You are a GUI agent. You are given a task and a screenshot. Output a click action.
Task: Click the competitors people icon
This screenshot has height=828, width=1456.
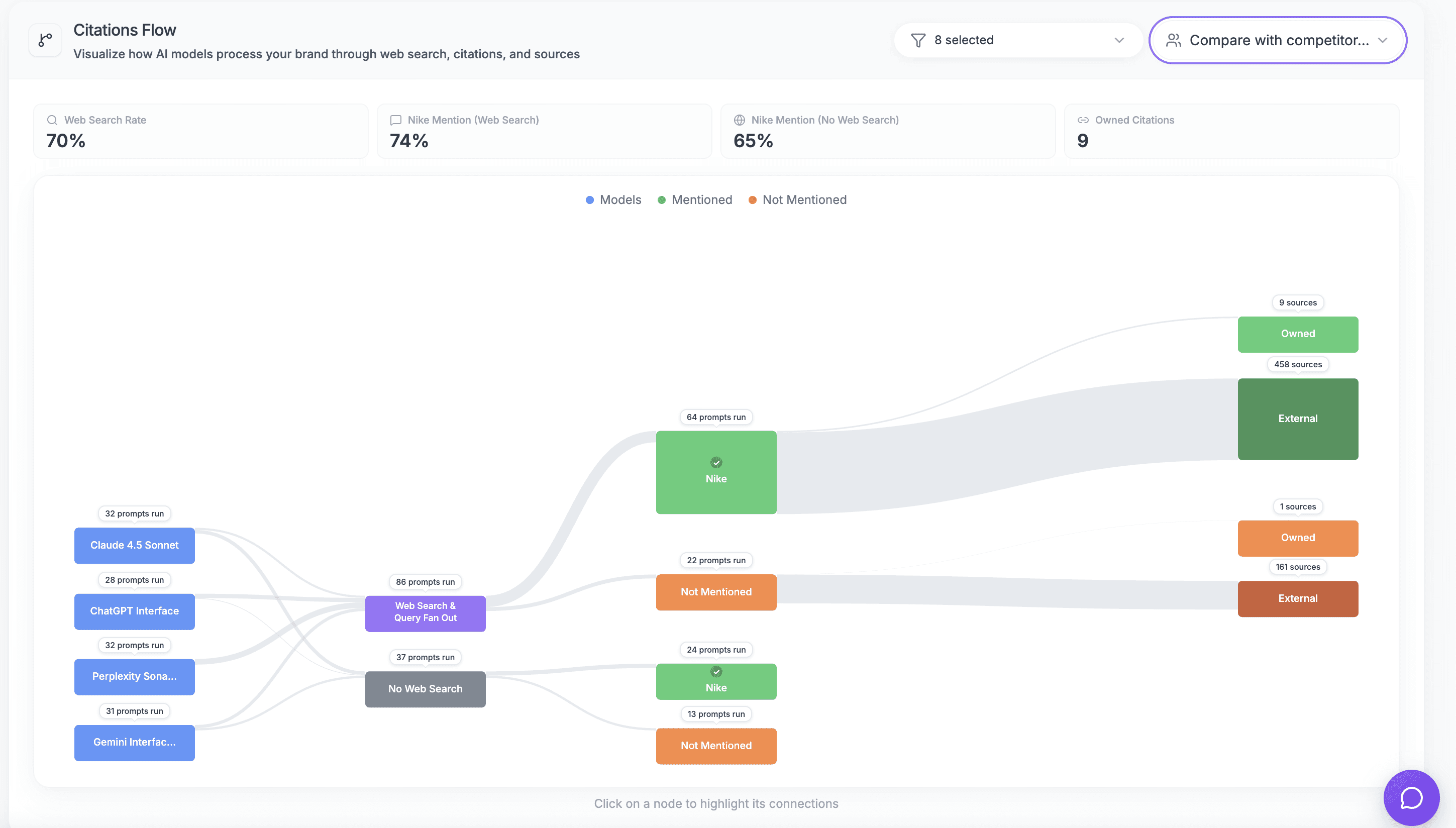click(x=1174, y=40)
